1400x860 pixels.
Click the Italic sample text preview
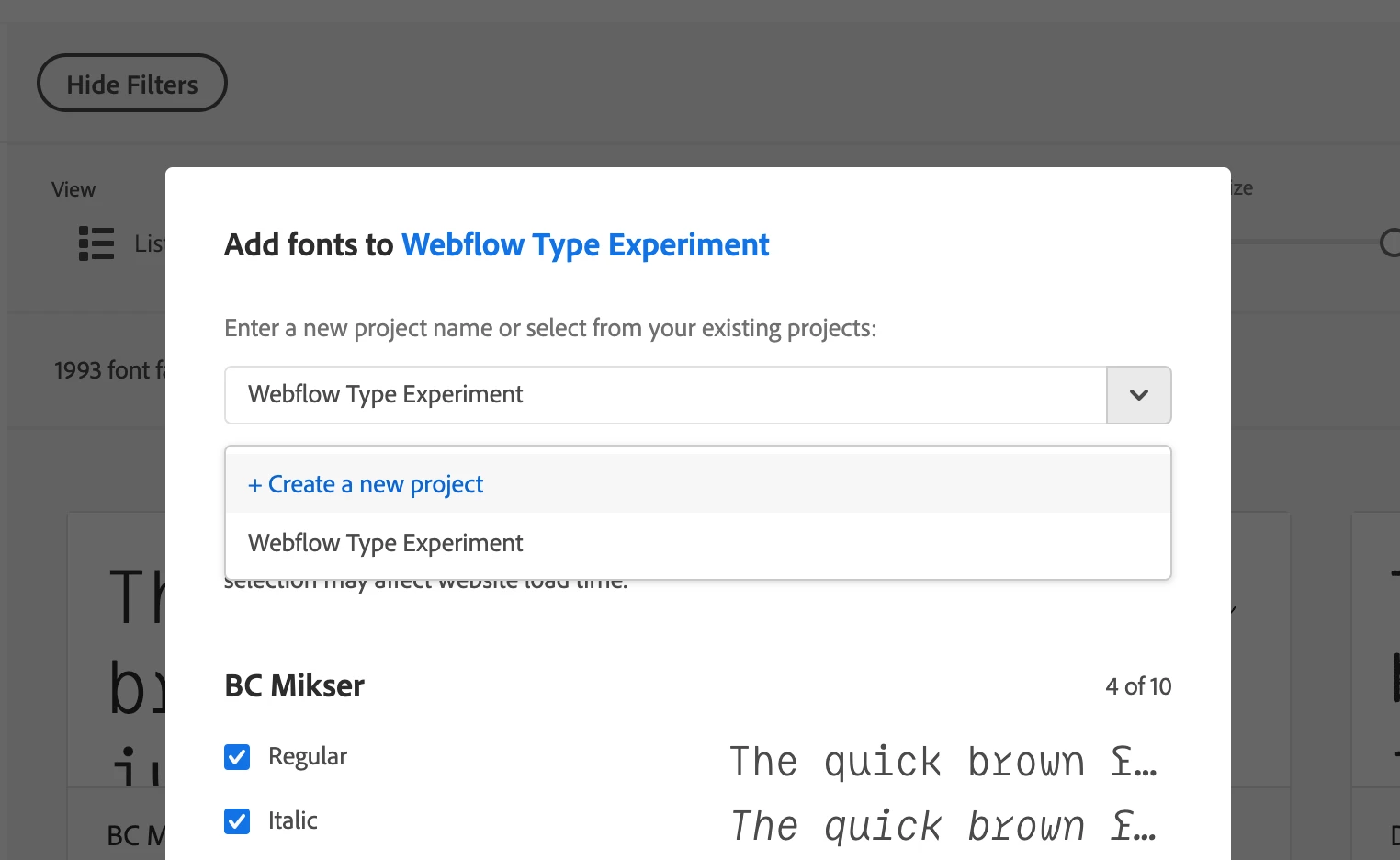click(x=943, y=826)
